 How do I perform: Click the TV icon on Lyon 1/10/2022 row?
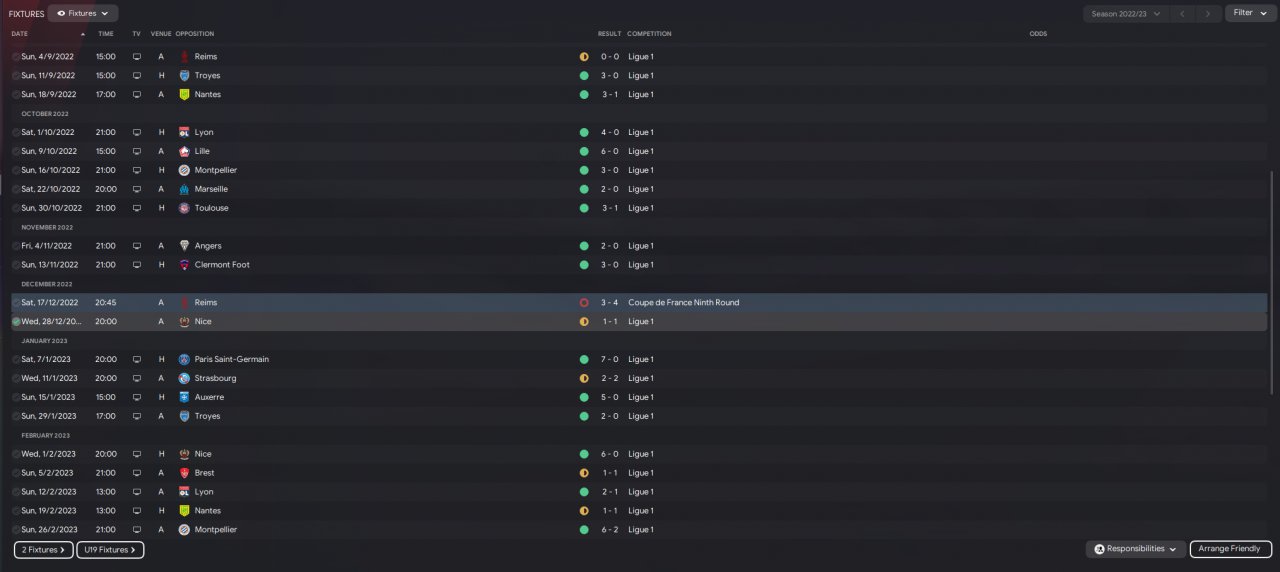pyautogui.click(x=137, y=132)
